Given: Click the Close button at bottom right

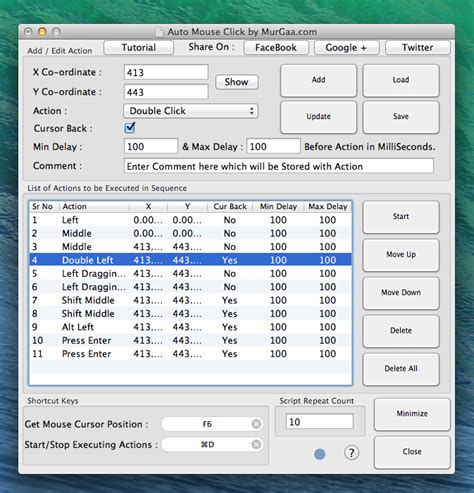Looking at the screenshot, I should click(x=412, y=452).
